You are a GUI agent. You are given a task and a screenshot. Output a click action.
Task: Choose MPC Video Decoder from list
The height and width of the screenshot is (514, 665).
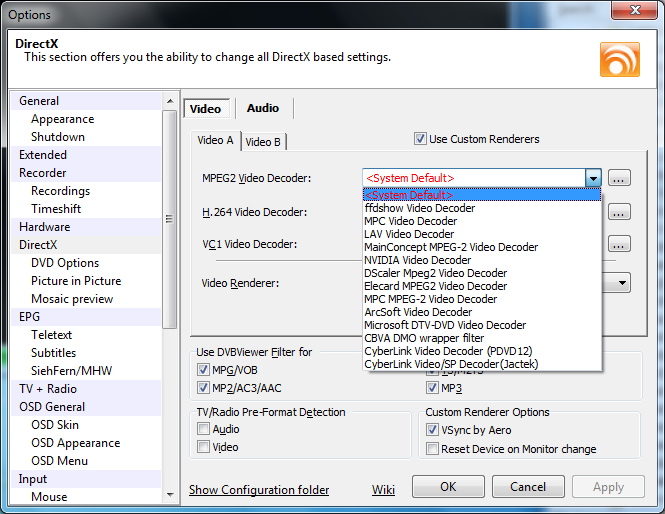pos(482,221)
